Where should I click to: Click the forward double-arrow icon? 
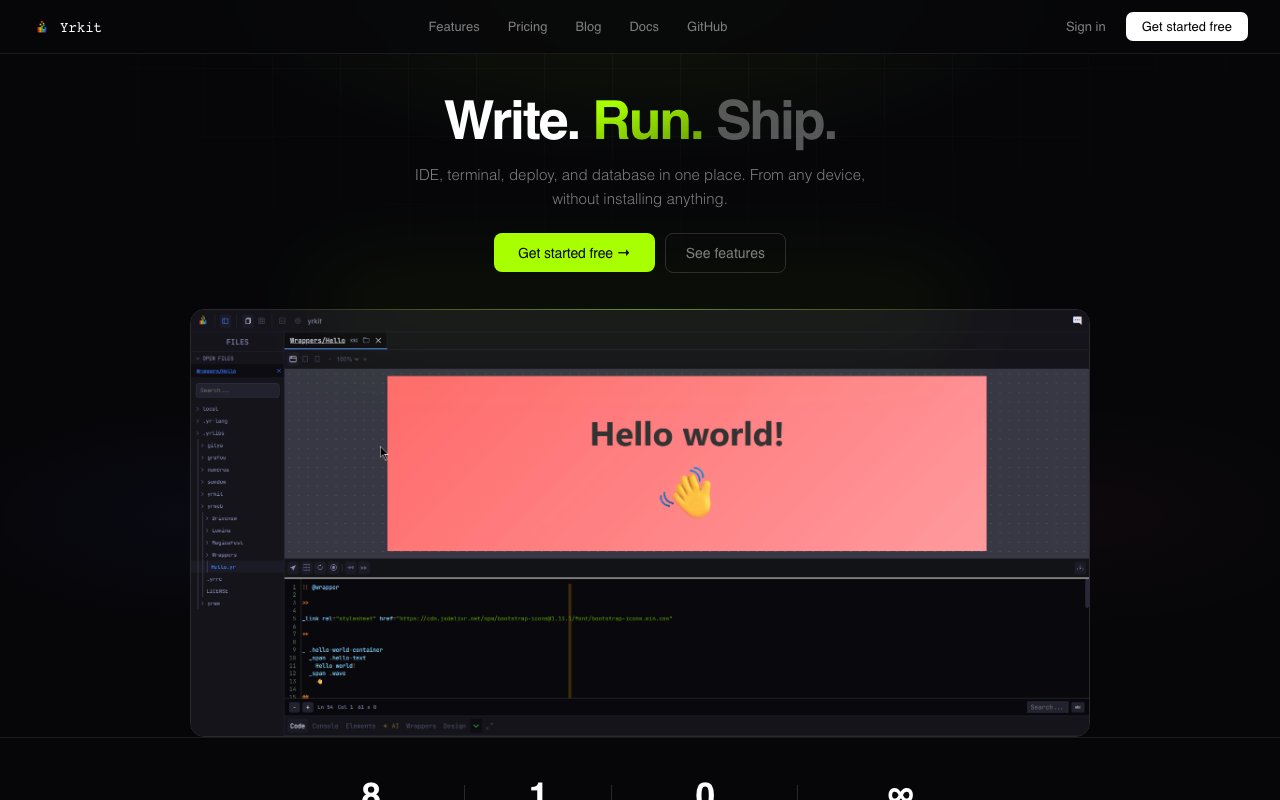click(x=364, y=568)
